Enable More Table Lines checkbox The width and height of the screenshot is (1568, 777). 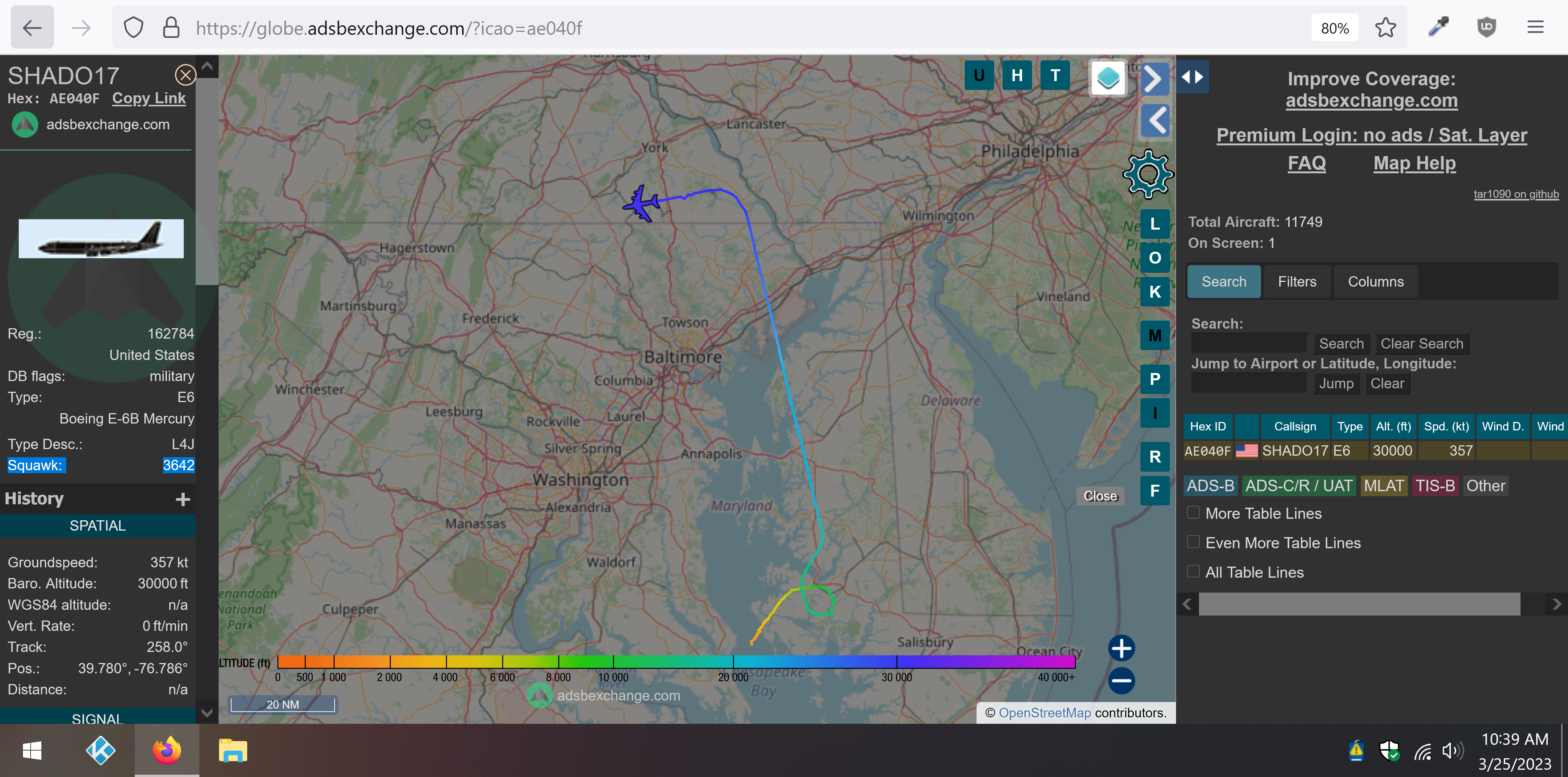click(x=1193, y=513)
